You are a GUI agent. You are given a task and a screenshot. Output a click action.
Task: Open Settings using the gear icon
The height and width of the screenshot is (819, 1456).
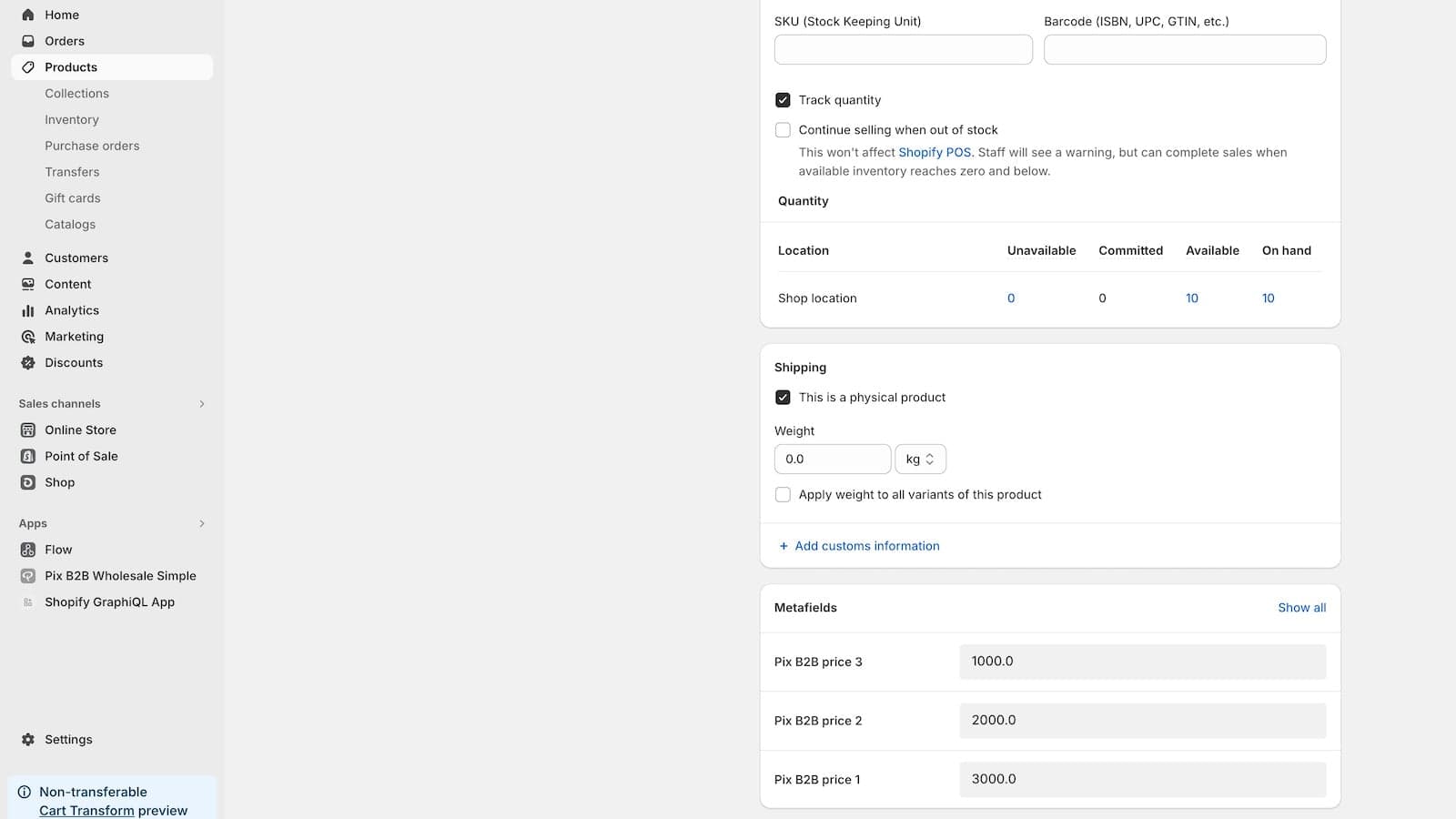tap(28, 740)
